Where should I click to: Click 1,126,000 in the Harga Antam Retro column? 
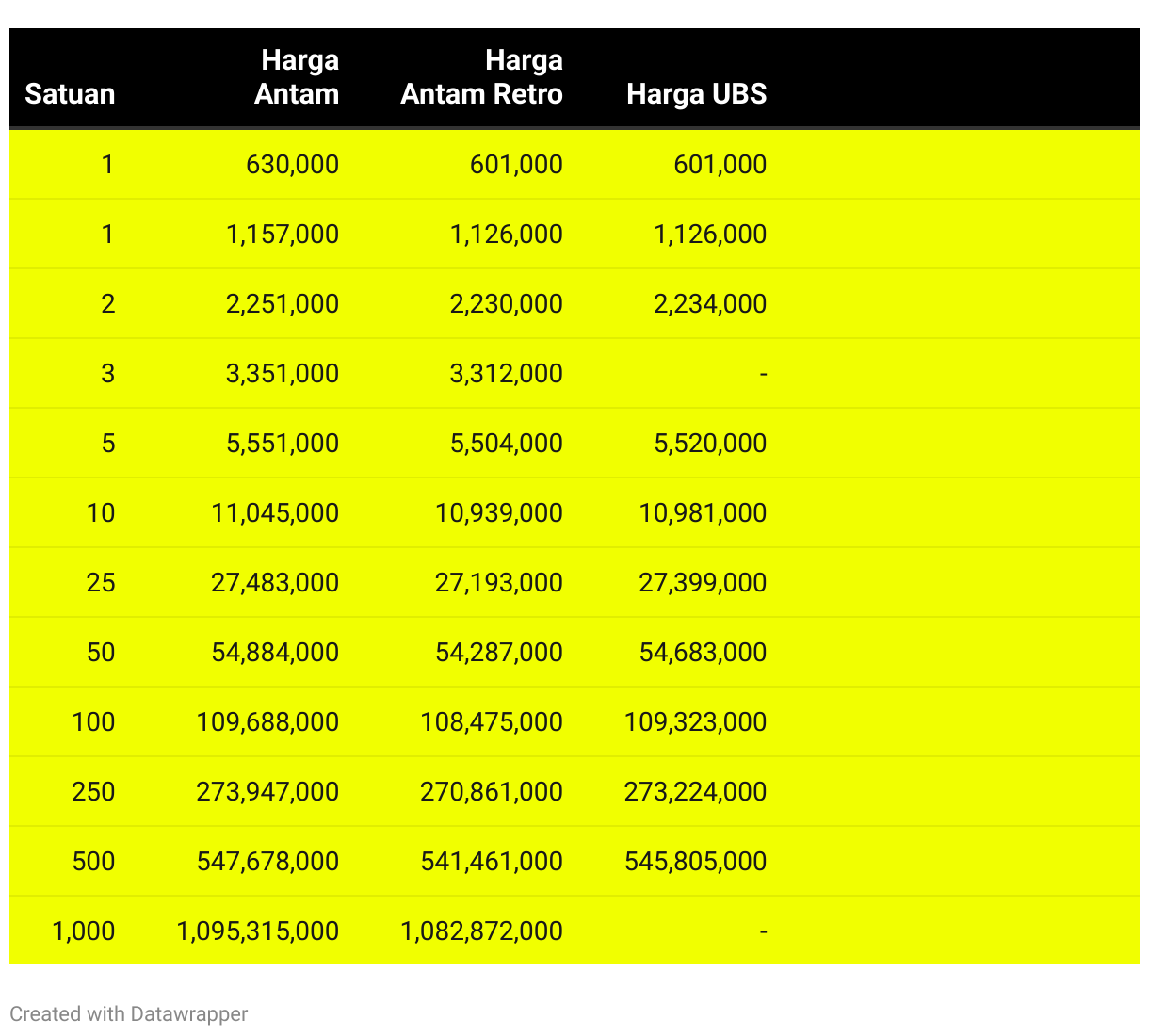(507, 235)
